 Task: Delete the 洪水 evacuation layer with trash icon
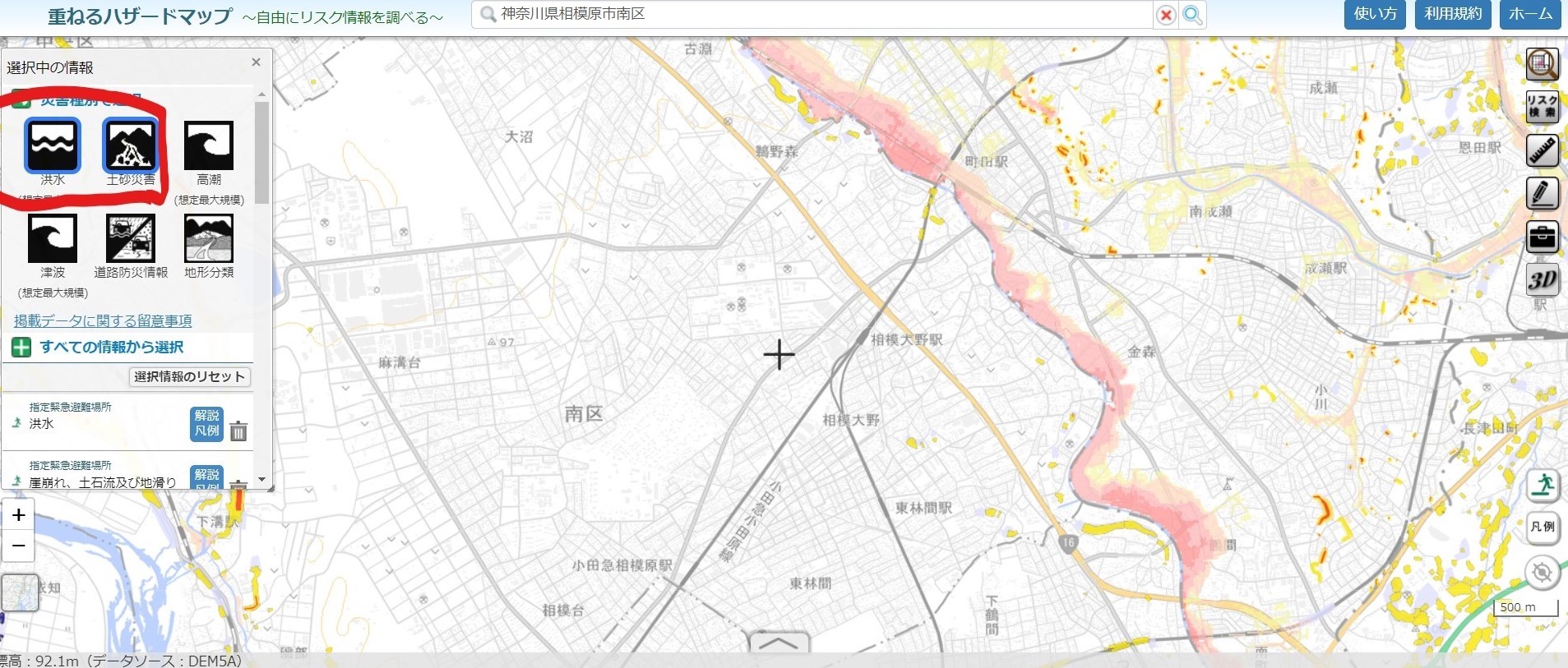(238, 431)
